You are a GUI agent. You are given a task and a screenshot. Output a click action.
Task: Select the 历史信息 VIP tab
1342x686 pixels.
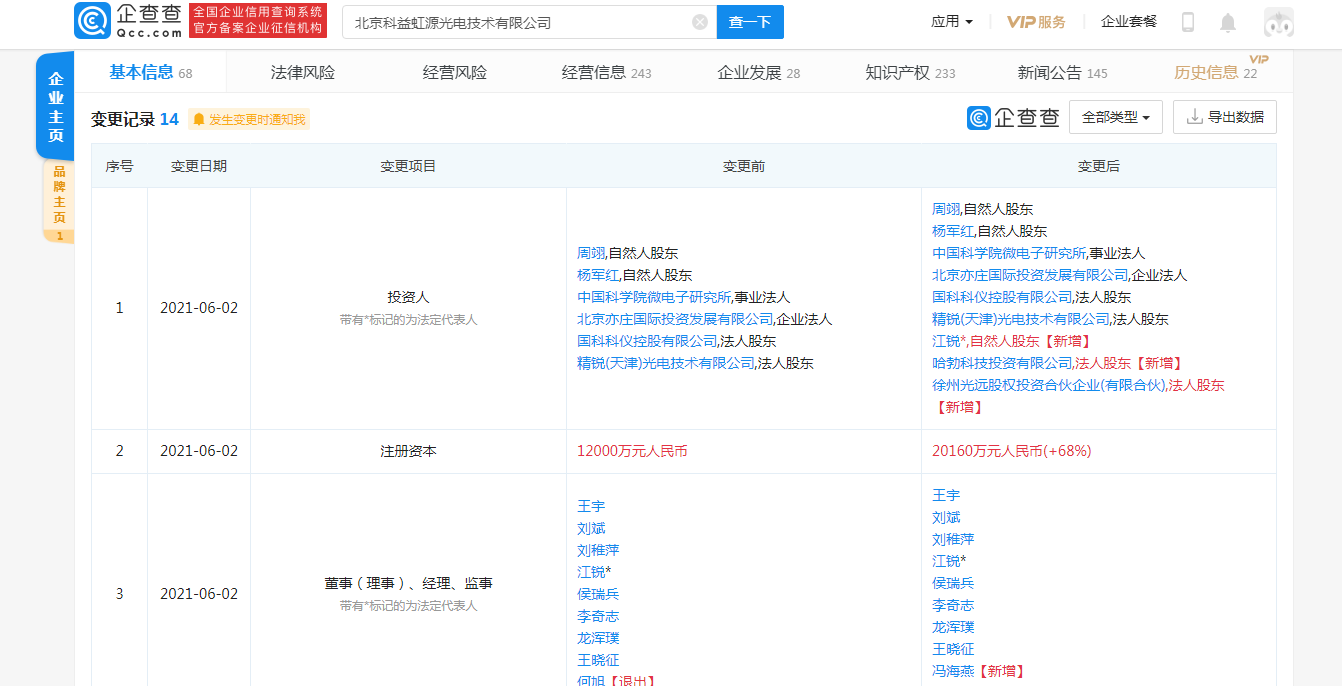coord(1216,72)
